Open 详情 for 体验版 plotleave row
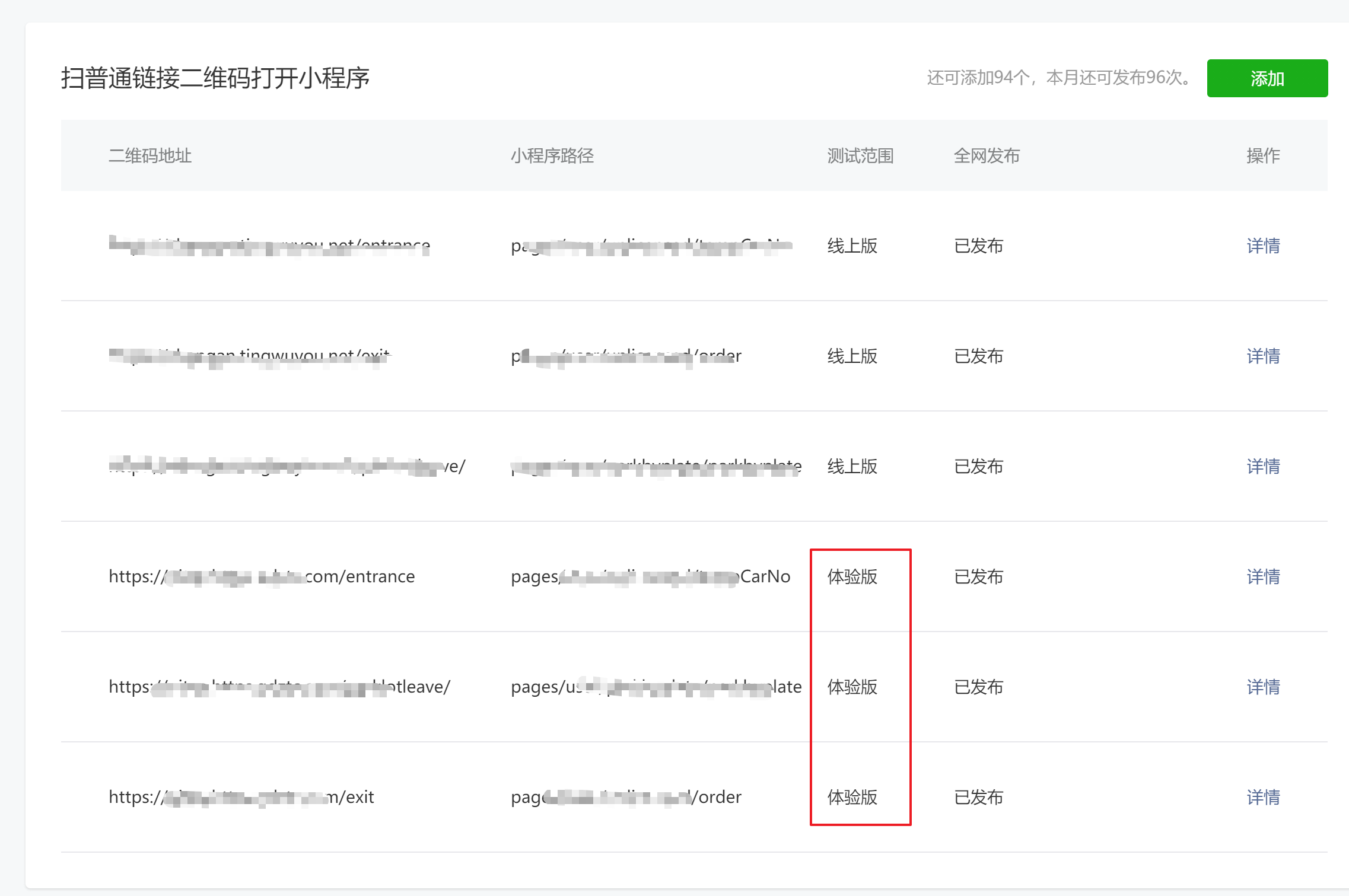The height and width of the screenshot is (896, 1349). pos(1263,687)
